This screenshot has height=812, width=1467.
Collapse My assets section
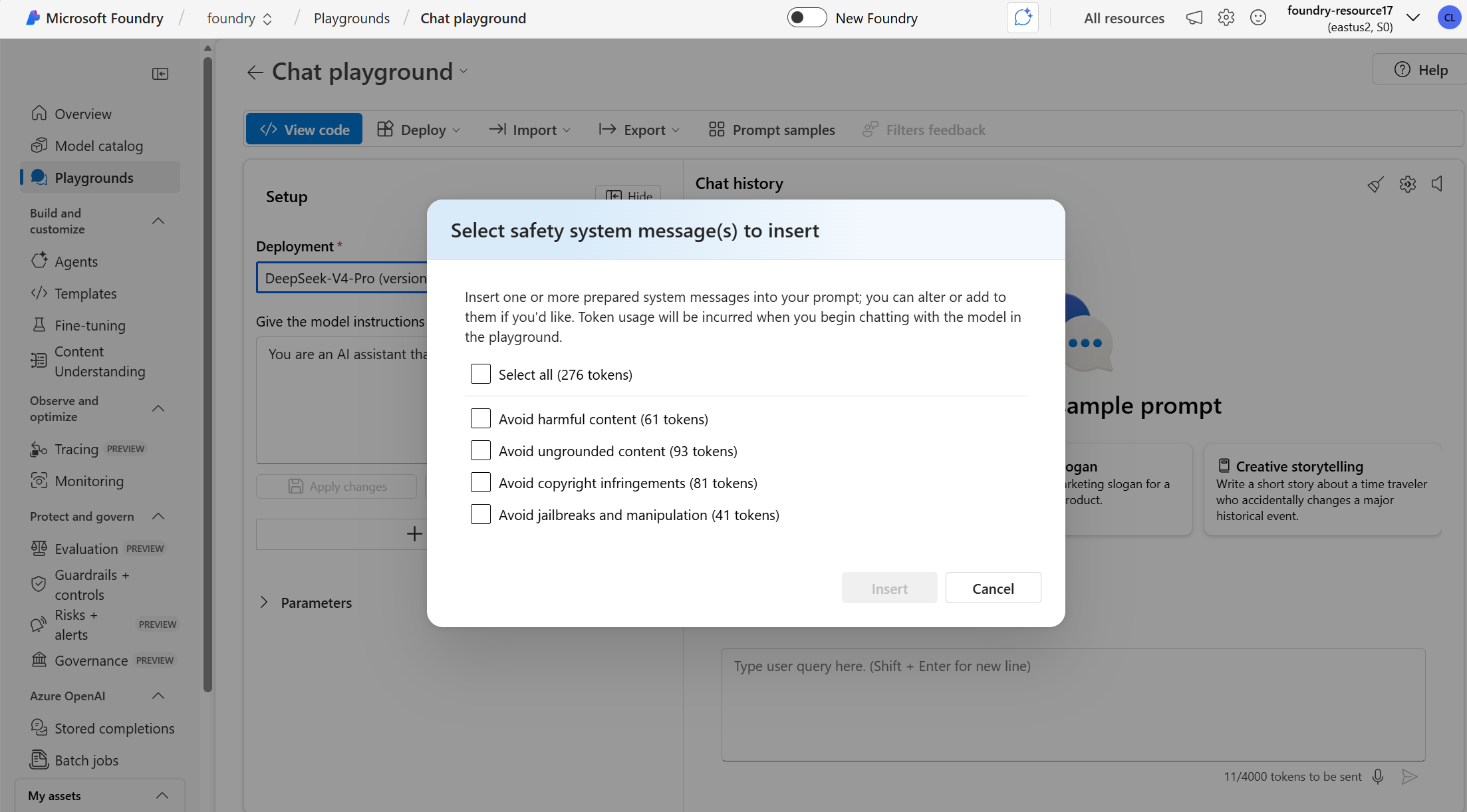(162, 795)
